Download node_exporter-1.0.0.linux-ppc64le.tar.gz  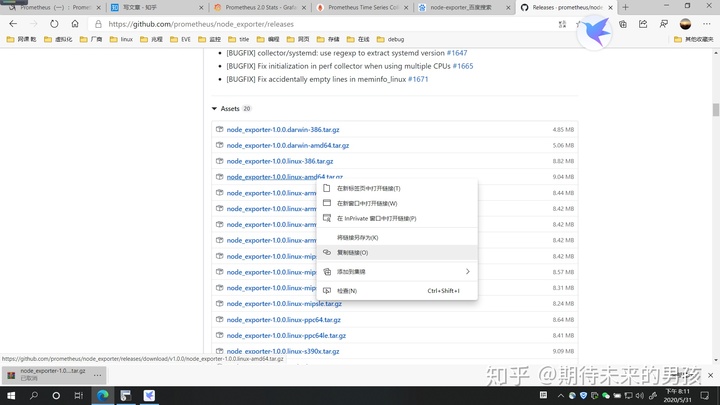coord(286,335)
